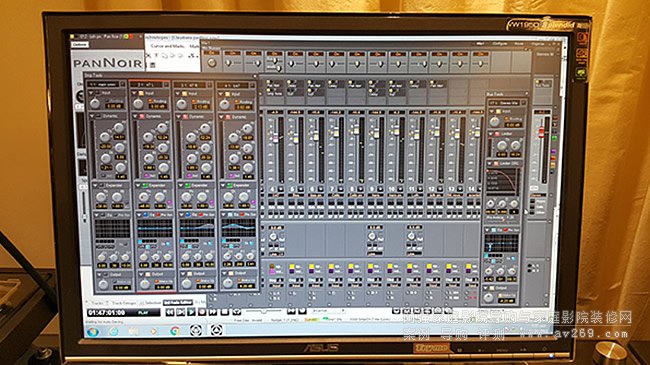Collapse the Dynamic section in second strip
The height and width of the screenshot is (365, 650).
click(x=135, y=117)
